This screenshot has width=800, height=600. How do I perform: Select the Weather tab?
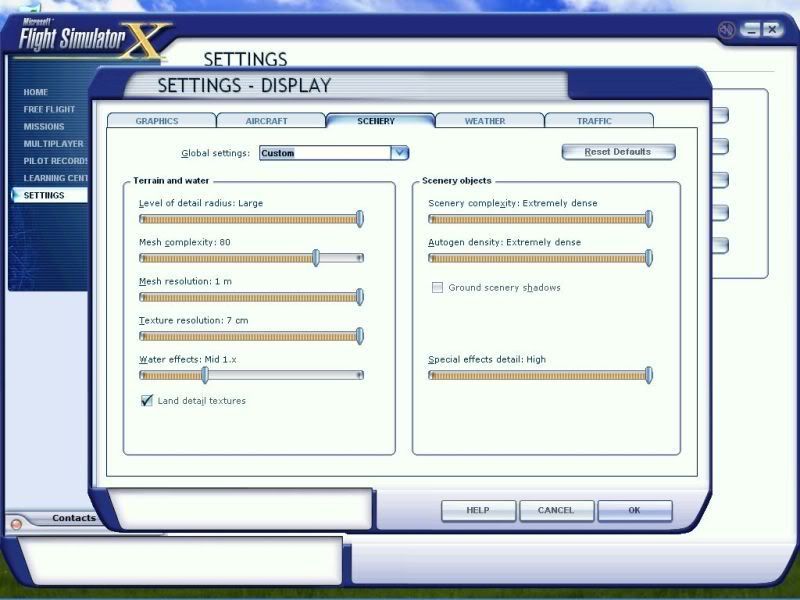[485, 121]
